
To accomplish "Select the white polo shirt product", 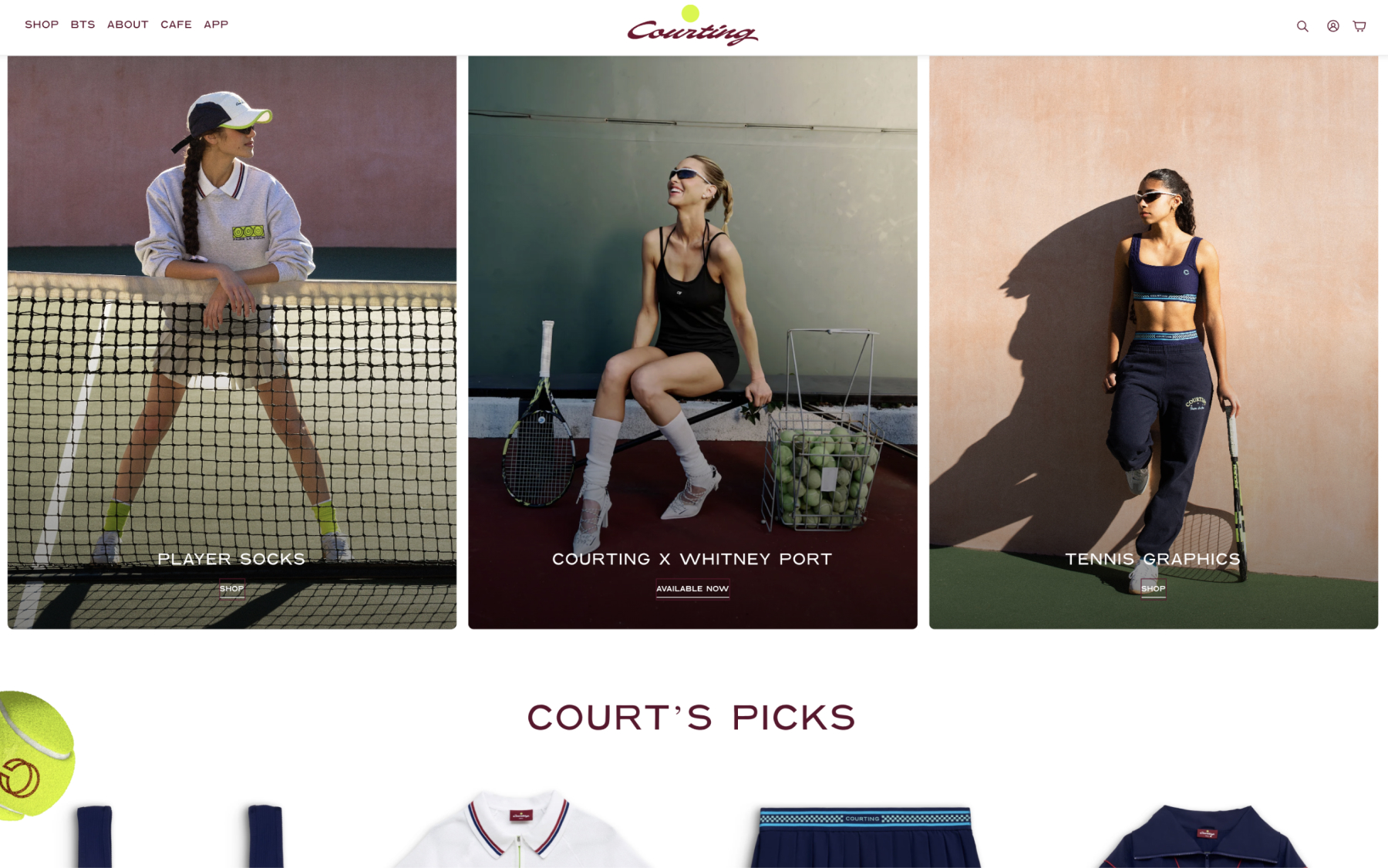I will tap(519, 829).
